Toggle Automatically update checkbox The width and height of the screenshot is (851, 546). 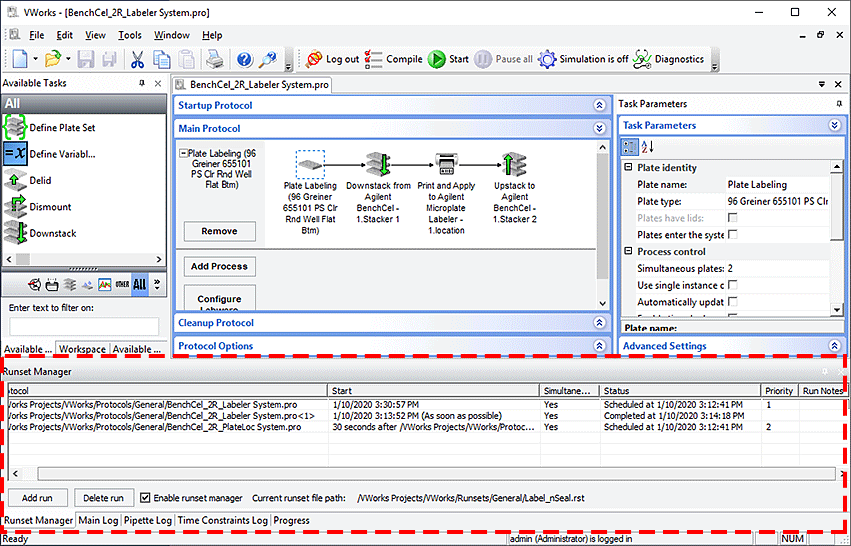click(733, 302)
